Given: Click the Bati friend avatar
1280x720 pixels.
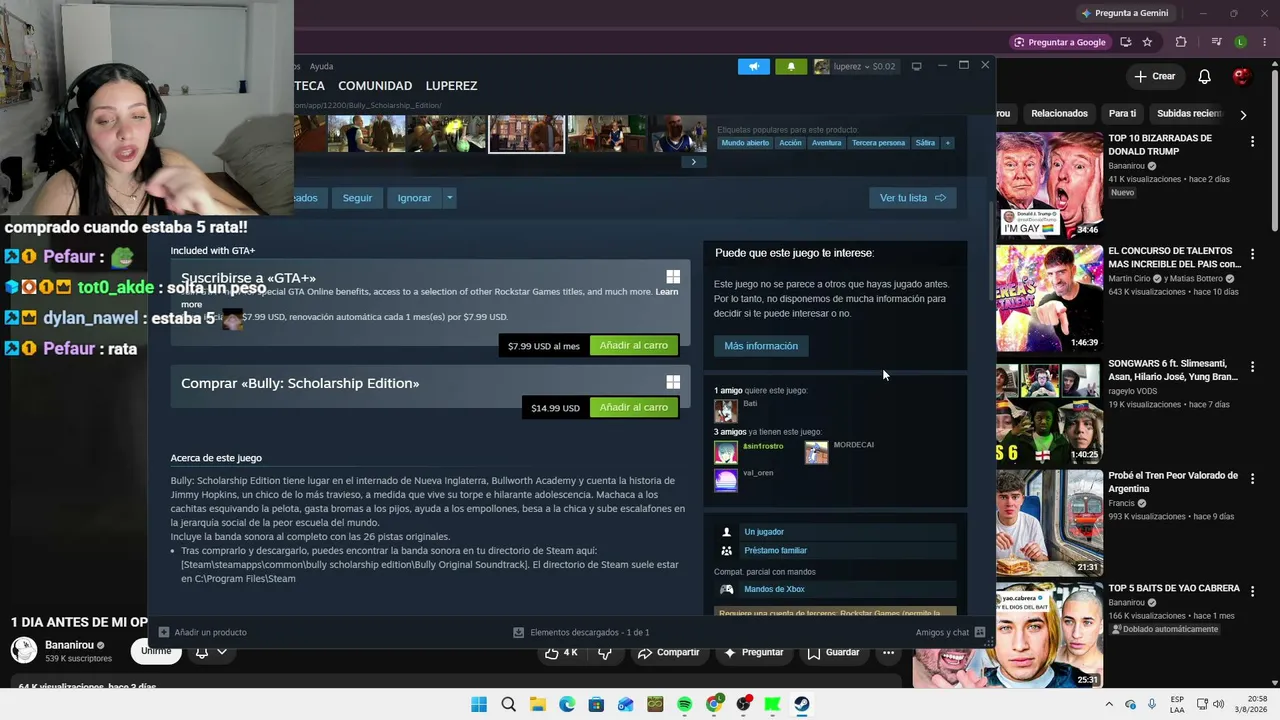Looking at the screenshot, I should point(726,411).
